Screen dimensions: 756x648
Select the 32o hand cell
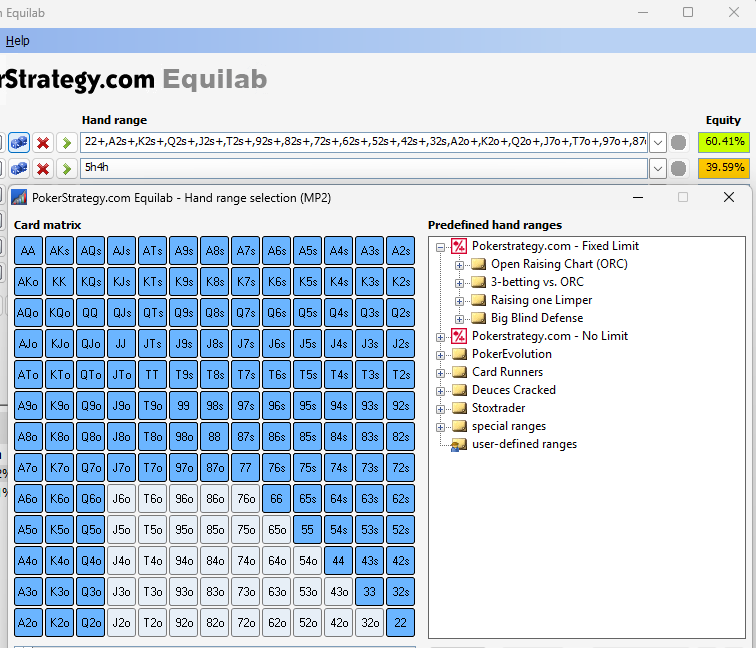click(370, 622)
